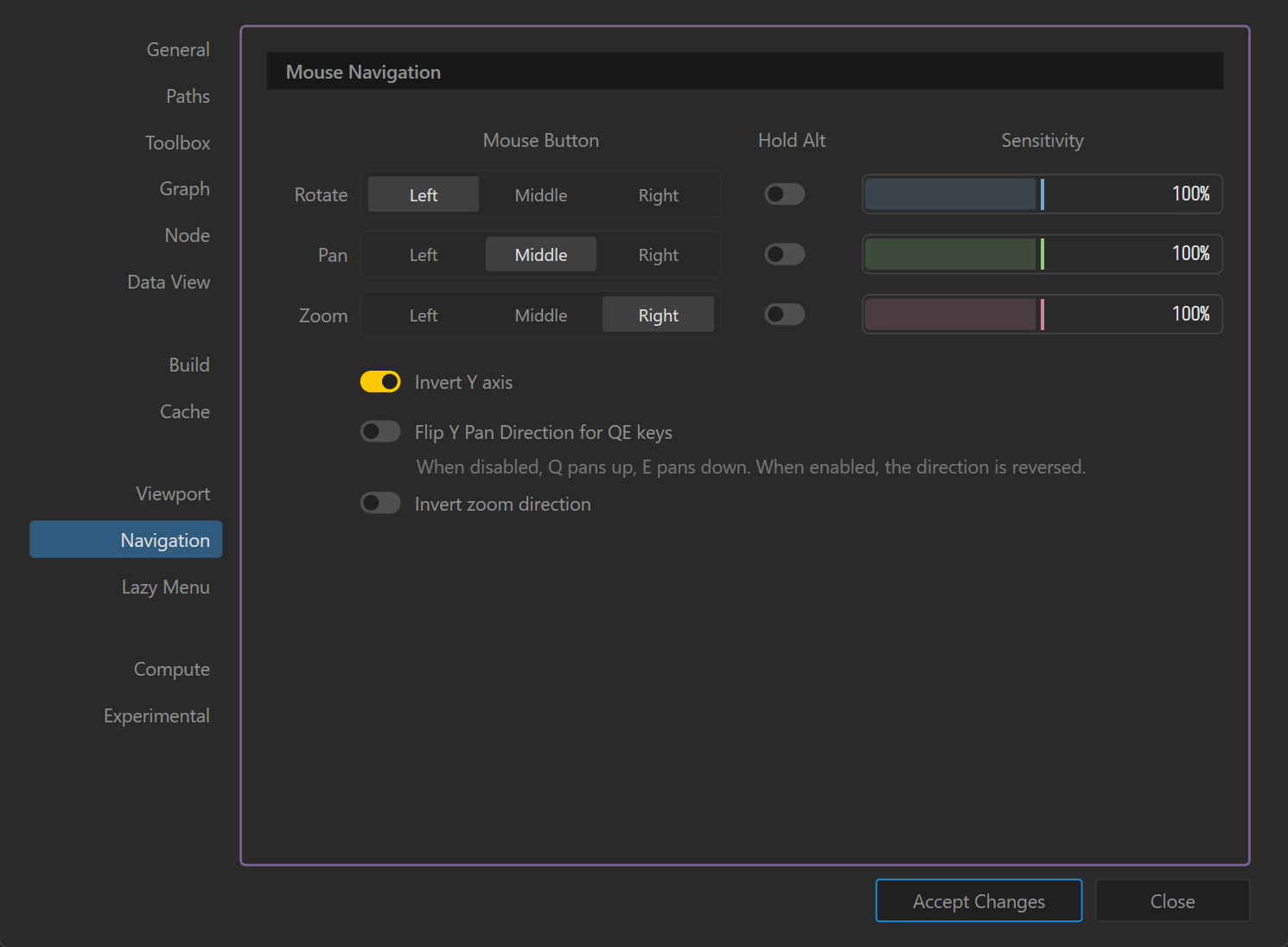Switch to the Viewport settings page

point(173,494)
